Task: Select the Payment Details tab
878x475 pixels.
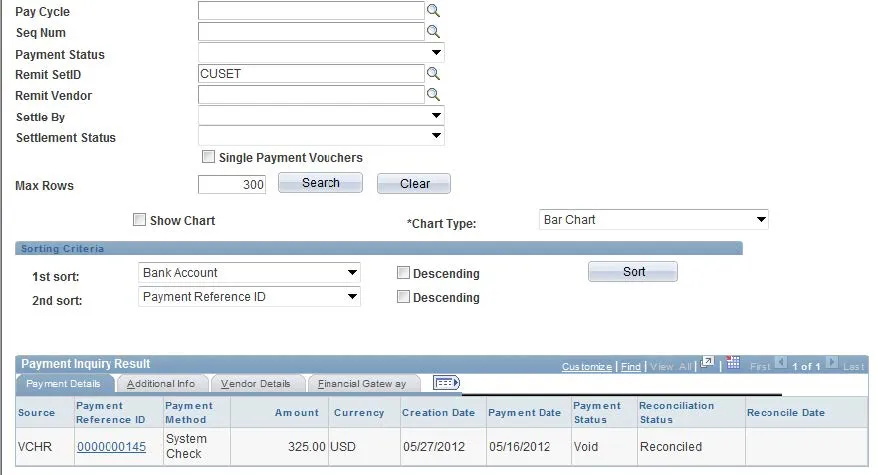Action: (x=63, y=384)
